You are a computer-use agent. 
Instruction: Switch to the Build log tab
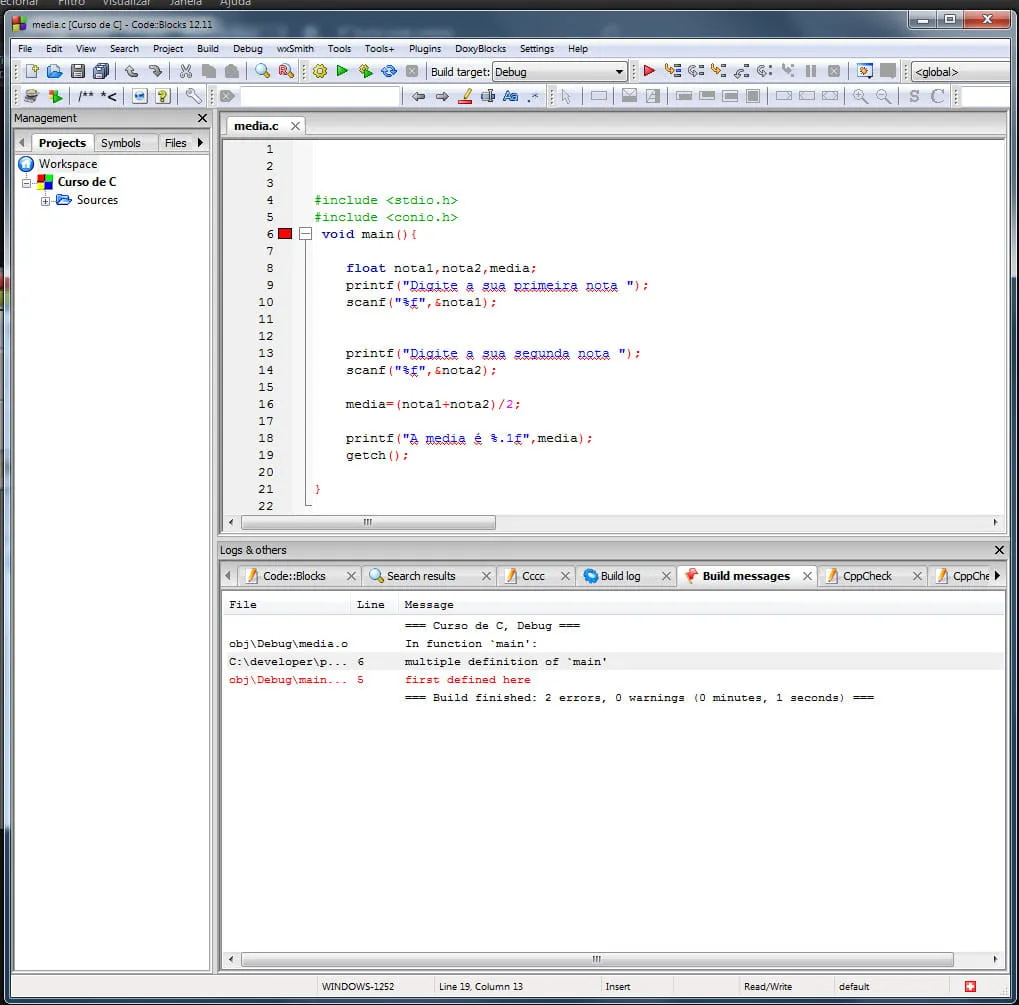click(619, 576)
